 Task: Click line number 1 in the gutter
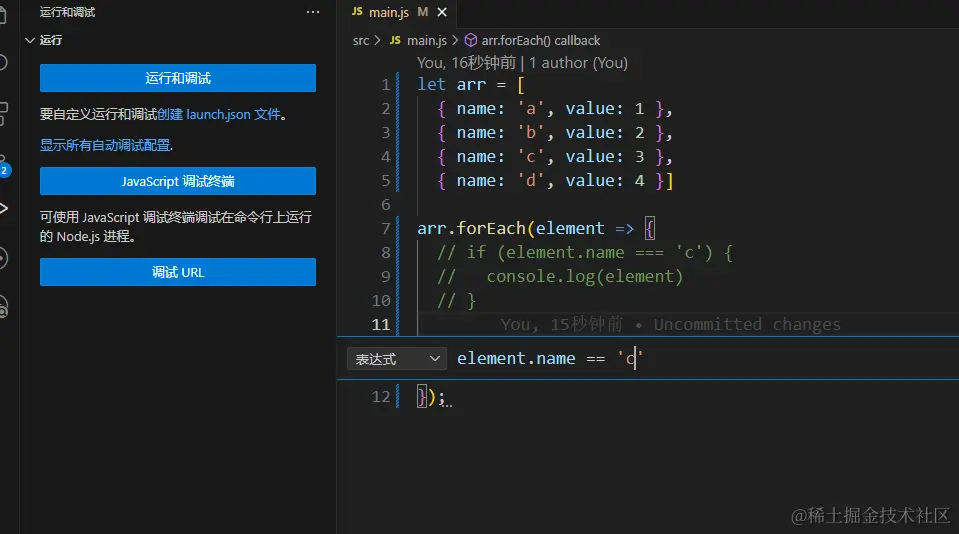point(385,84)
